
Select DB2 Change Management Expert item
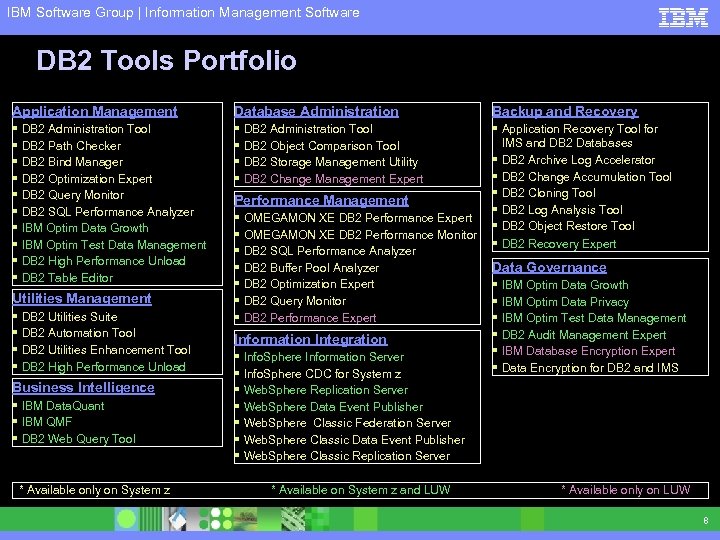coord(333,179)
